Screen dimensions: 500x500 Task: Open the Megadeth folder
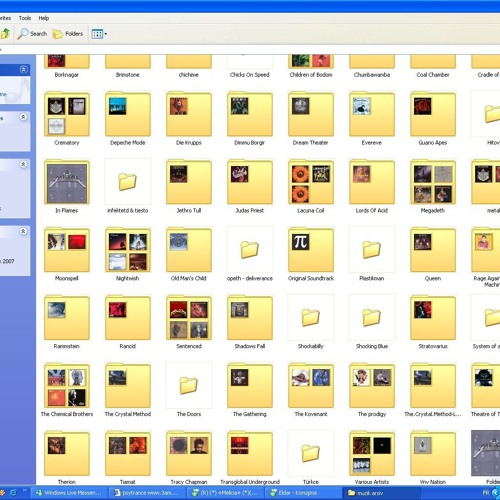point(433,182)
